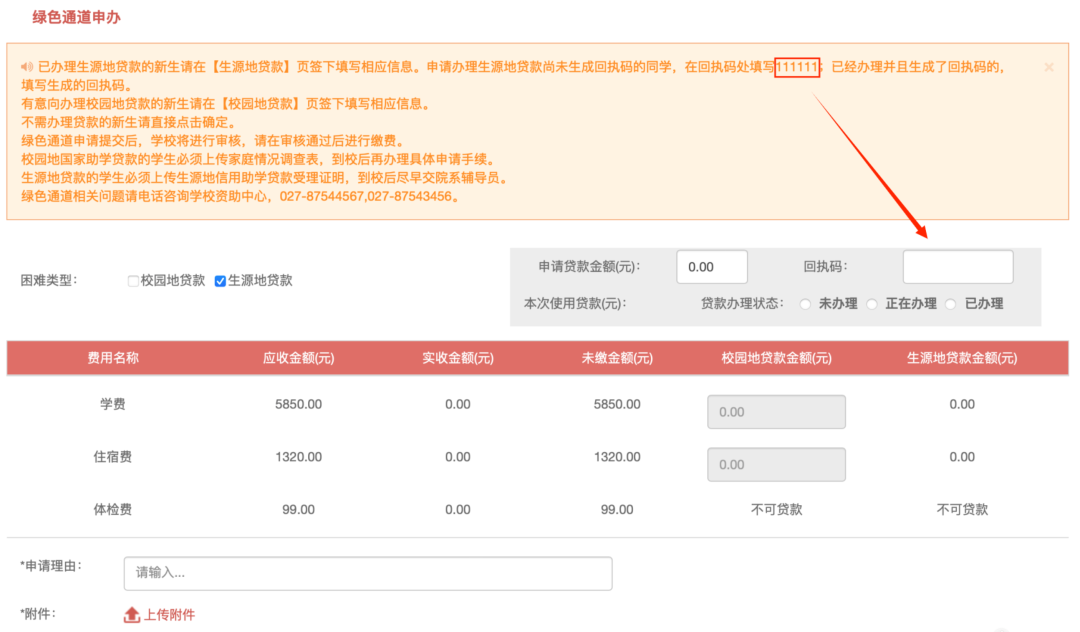Select the 正在办理 loan status radio button
Screen dimensions: 1080x632
pyautogui.click(x=871, y=303)
